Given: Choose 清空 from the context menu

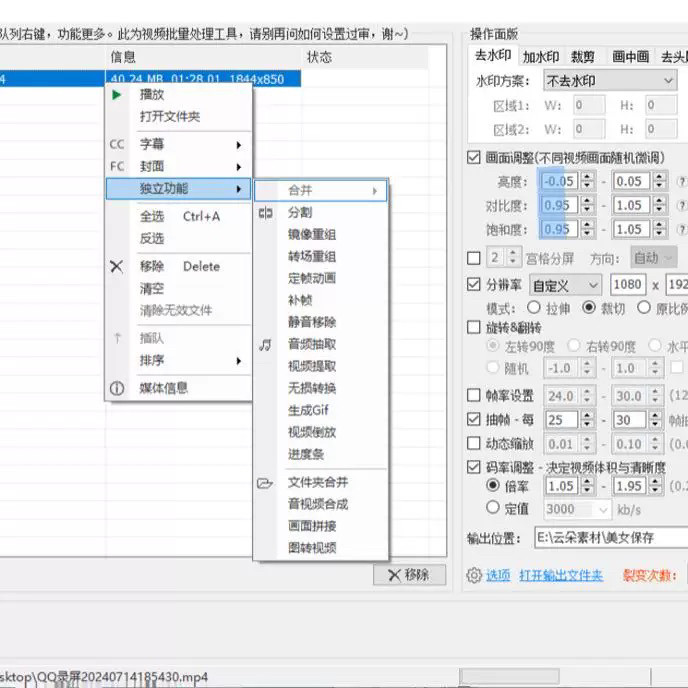Looking at the screenshot, I should tap(151, 289).
